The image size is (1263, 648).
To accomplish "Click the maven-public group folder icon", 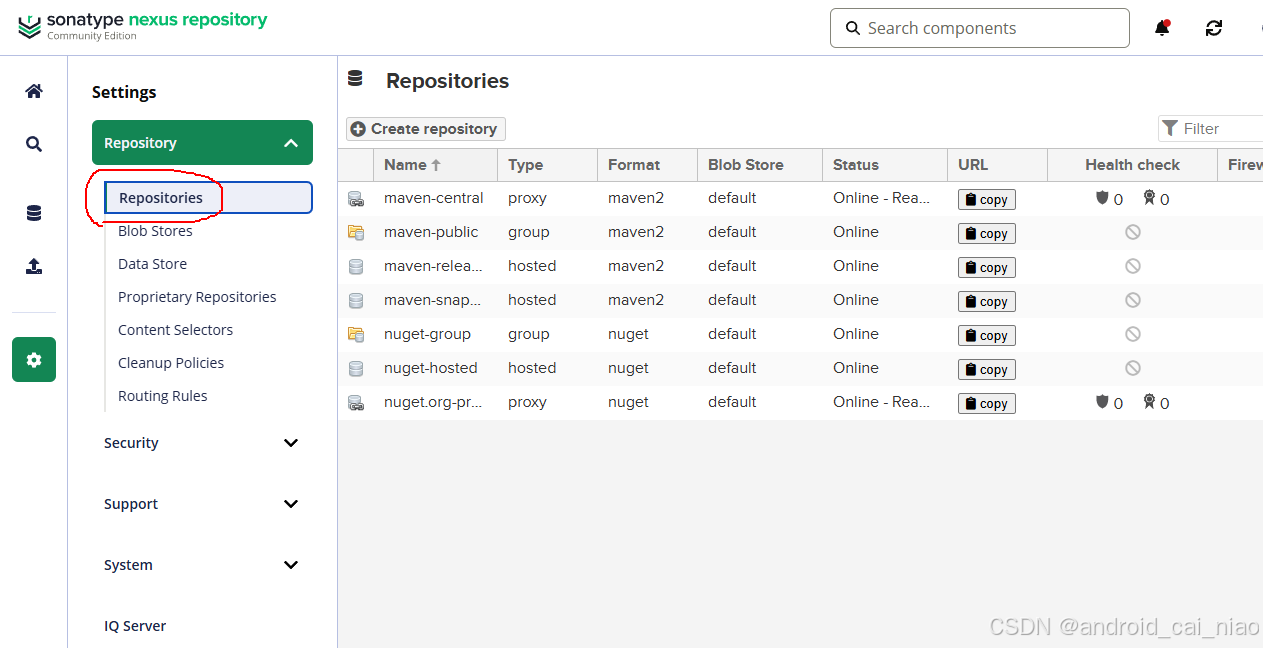I will [x=356, y=232].
